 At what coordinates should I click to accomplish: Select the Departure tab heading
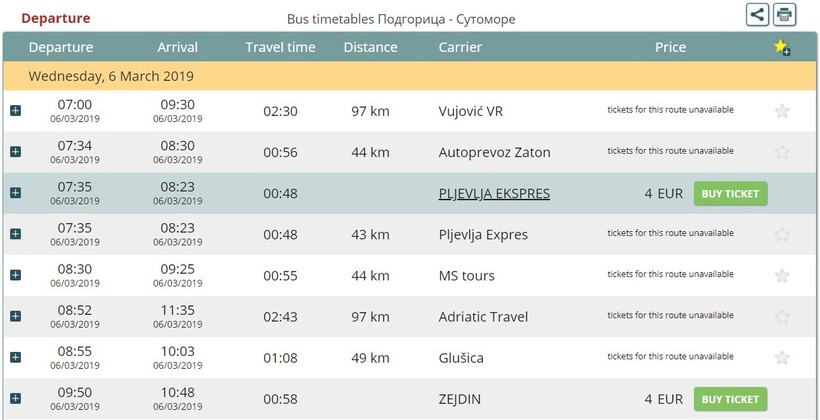55,18
